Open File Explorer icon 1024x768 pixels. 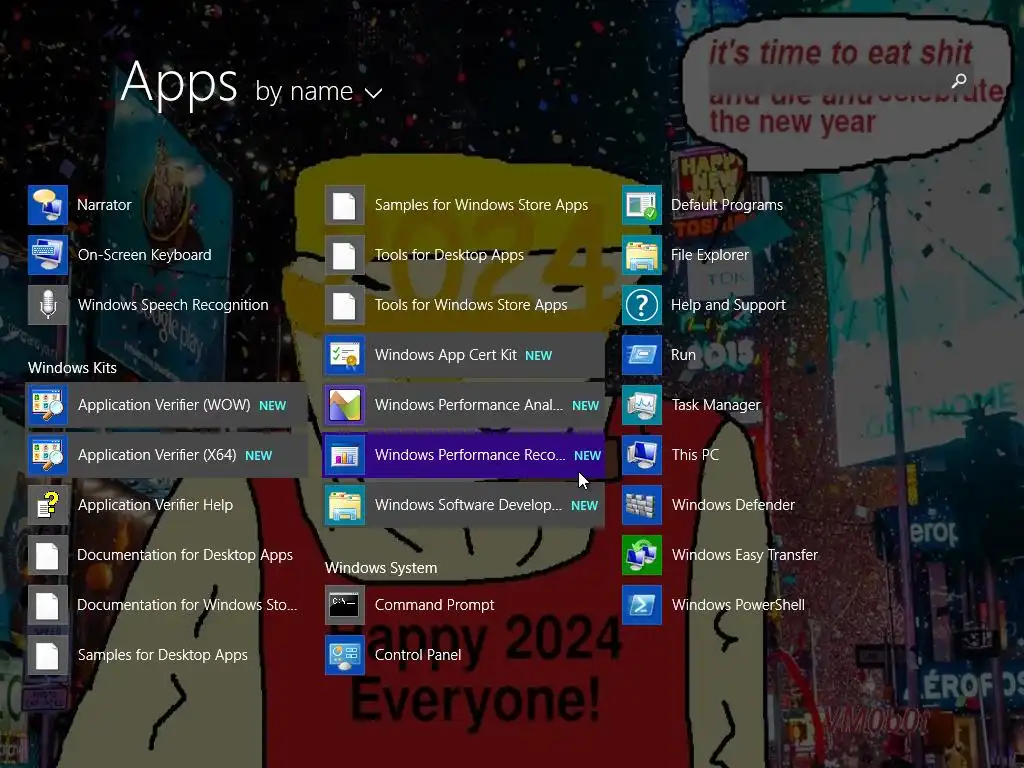(x=641, y=255)
